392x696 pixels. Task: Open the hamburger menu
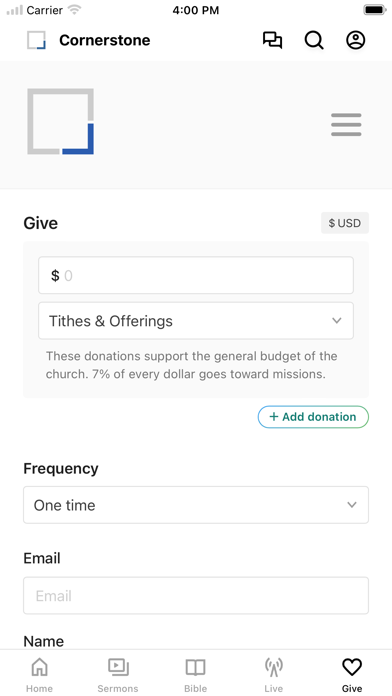pos(346,125)
